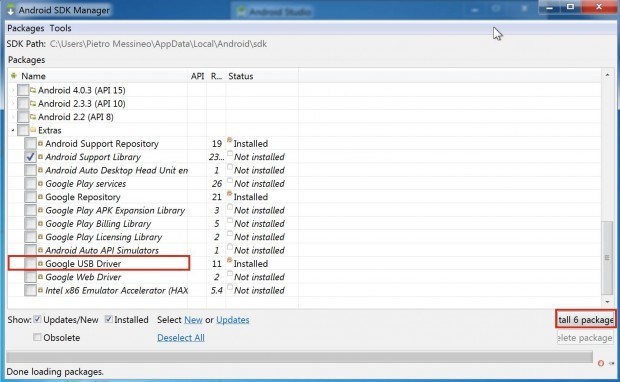The image size is (620, 382).
Task: Enable the Obsolete show filter
Action: tap(37, 337)
